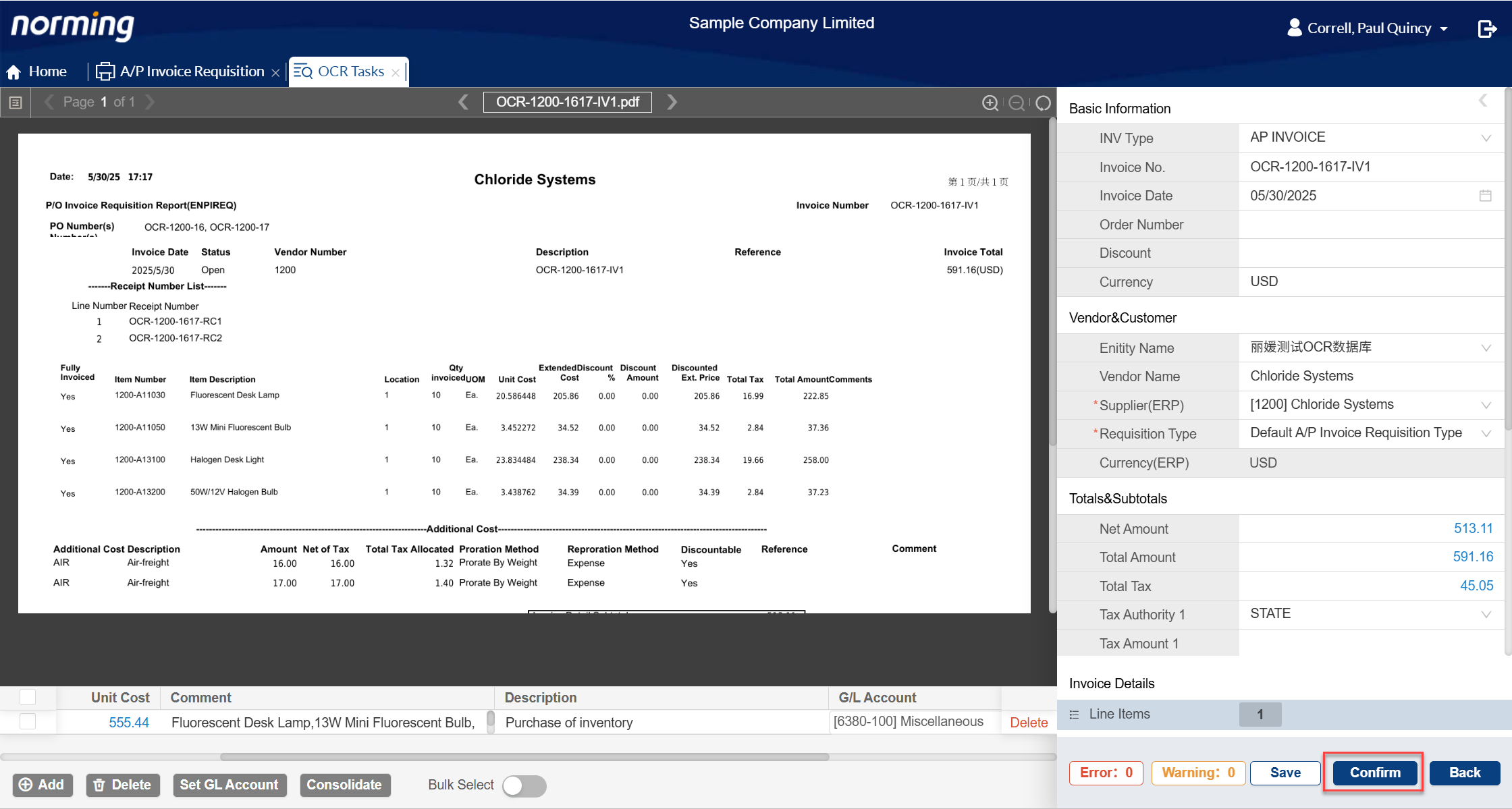Close the A/P Invoice Requisition tab
Viewport: 1512px width, 809px height.
pyautogui.click(x=275, y=72)
